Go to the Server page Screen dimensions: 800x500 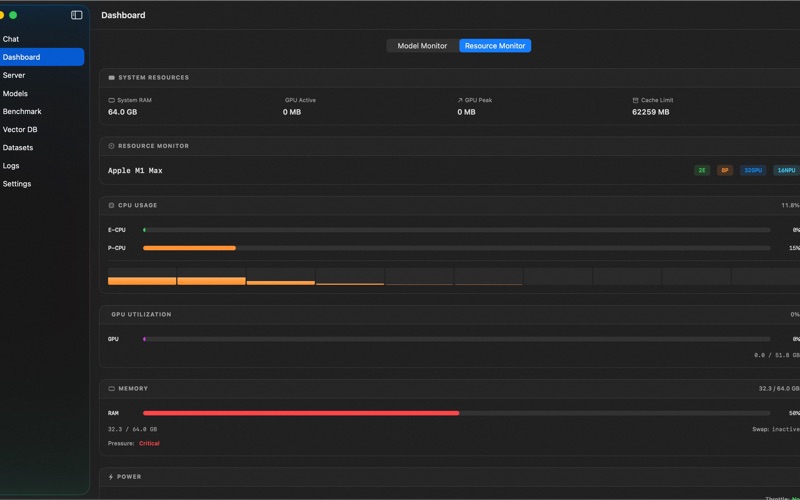[14, 75]
